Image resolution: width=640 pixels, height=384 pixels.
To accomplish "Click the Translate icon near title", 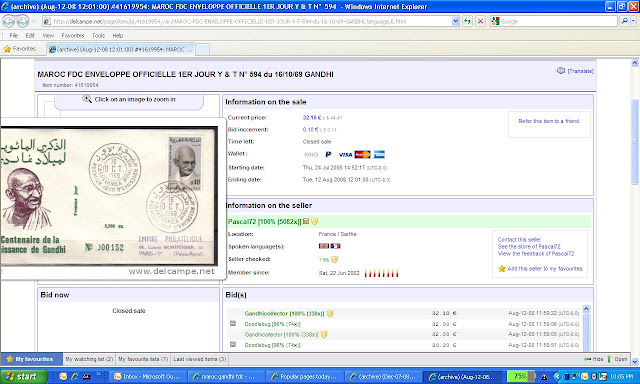I will [561, 71].
